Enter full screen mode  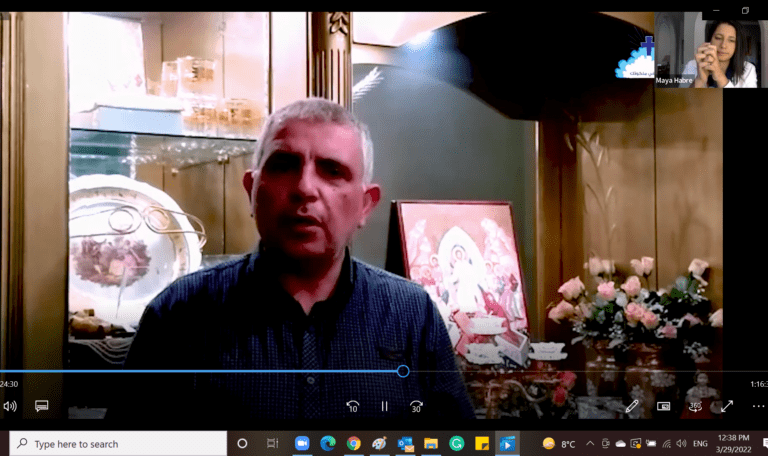pos(727,406)
